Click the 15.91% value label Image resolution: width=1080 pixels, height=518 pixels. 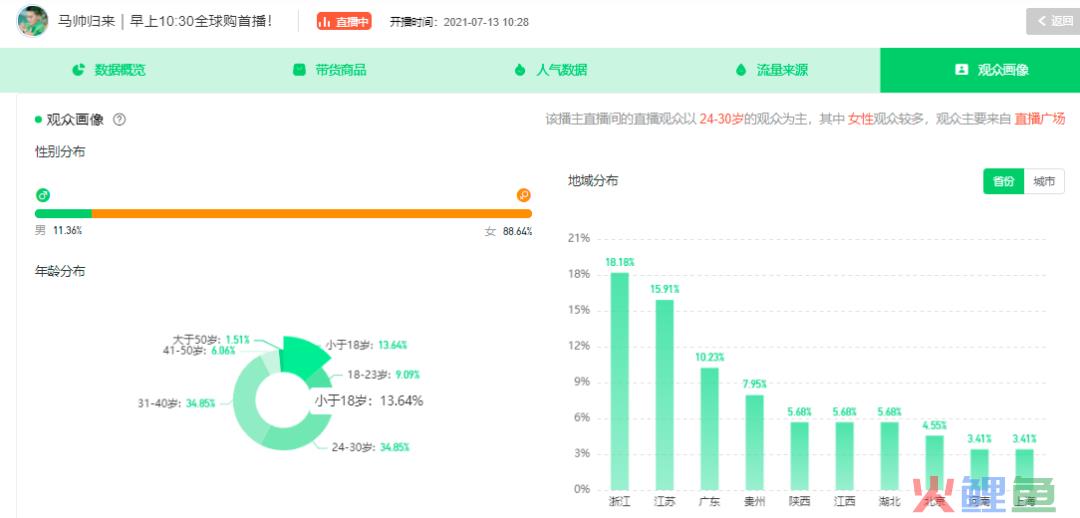pos(665,289)
